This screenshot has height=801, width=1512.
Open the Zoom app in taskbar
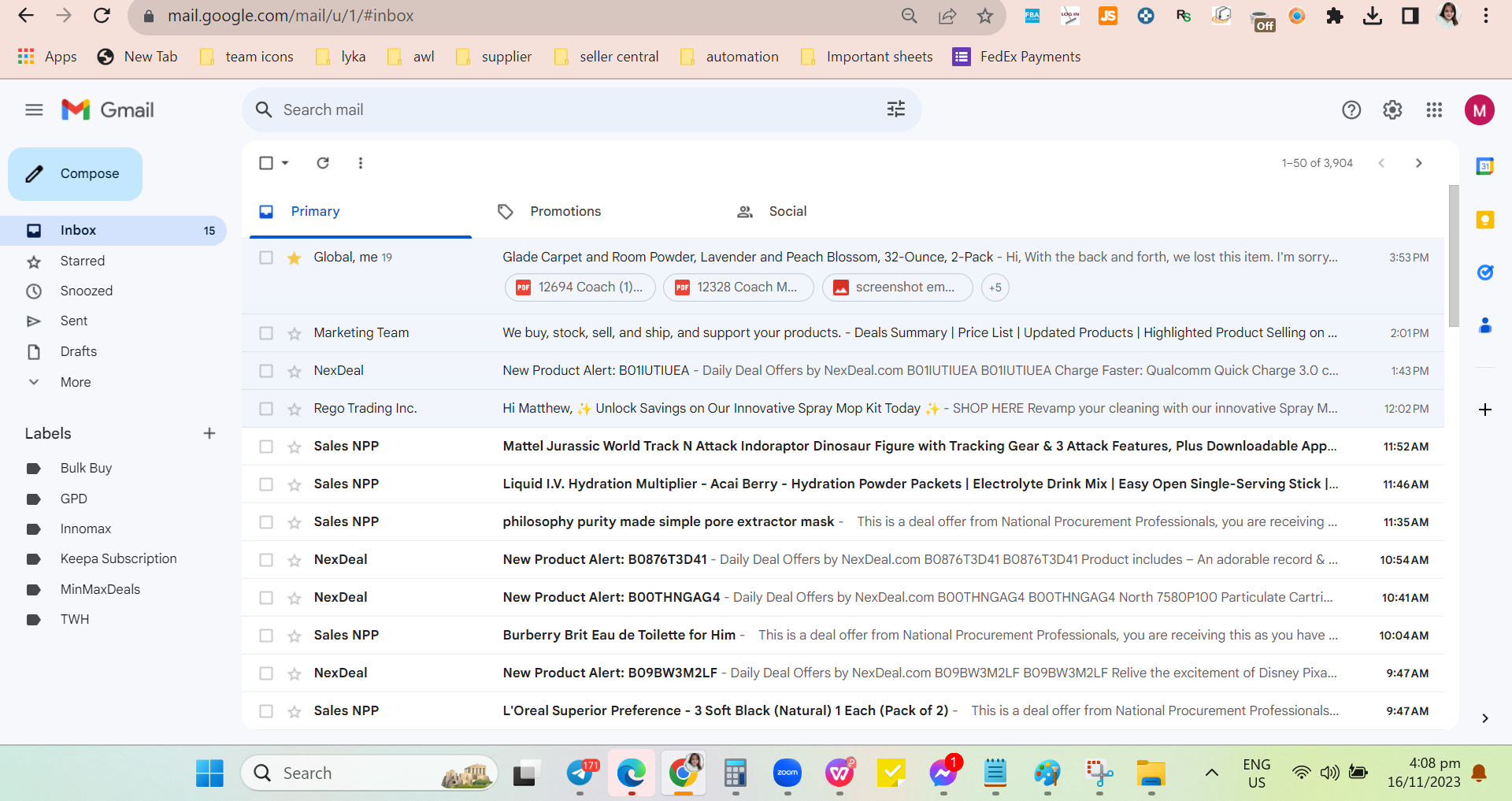(787, 773)
